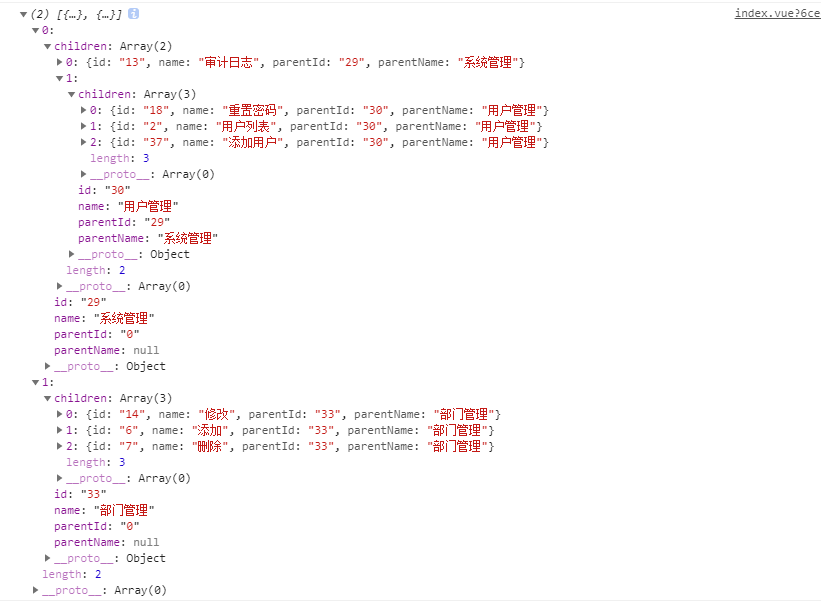Expand the 修改 object with id 14
Screen dimensions: 821x603
pyautogui.click(x=59, y=415)
